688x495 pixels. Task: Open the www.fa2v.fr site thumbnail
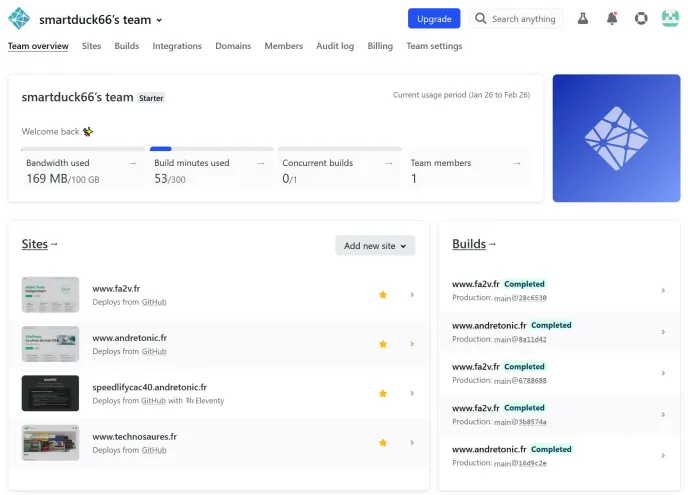click(x=50, y=294)
